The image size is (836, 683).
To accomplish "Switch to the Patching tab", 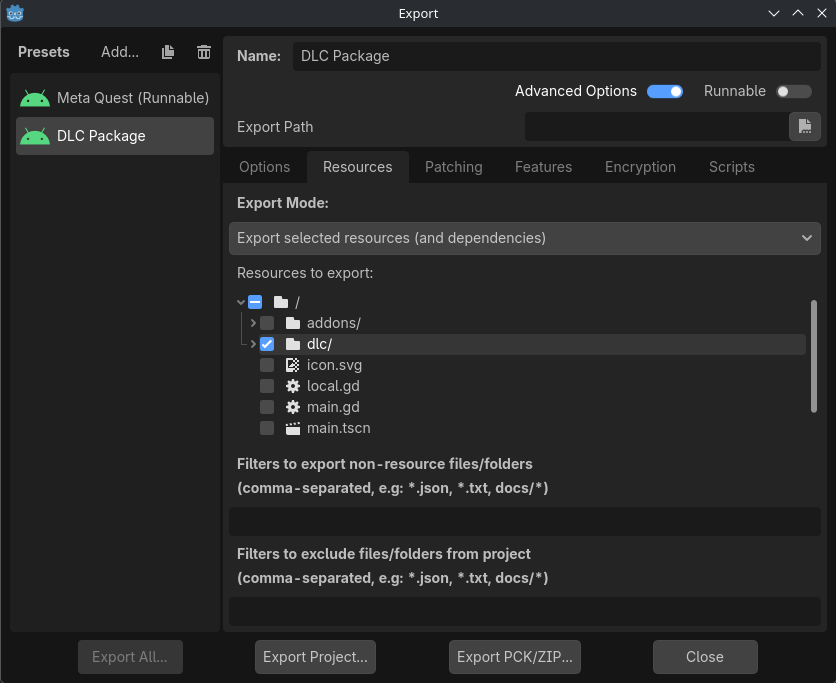I will [454, 167].
